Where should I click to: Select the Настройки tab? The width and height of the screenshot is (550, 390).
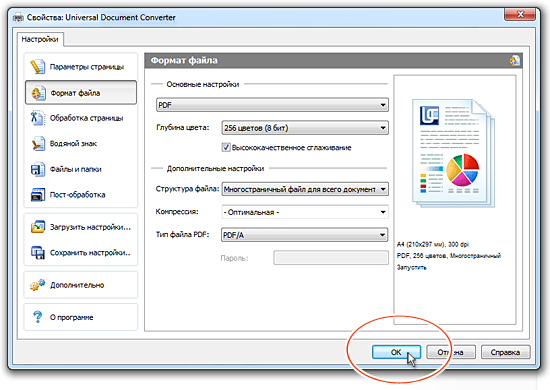click(x=40, y=39)
